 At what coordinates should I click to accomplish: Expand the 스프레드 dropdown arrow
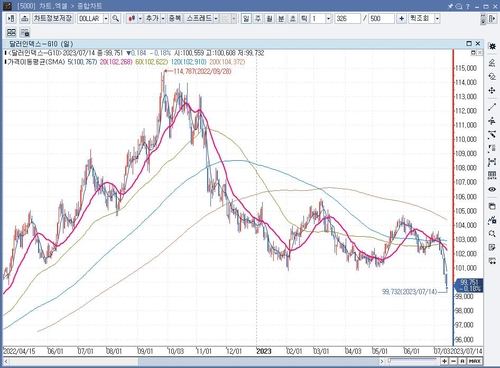216,18
